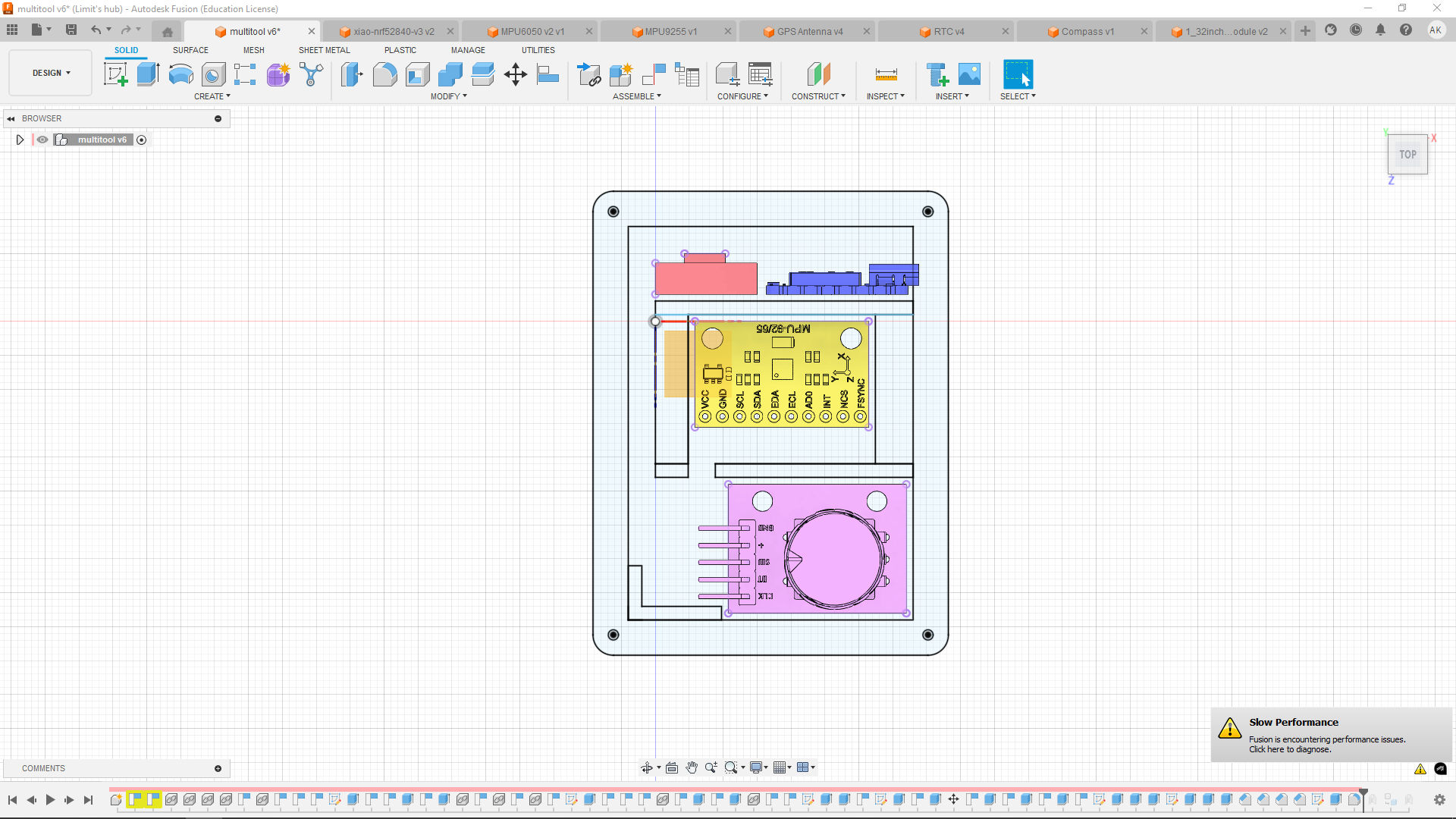Toggle visibility of multitool v6 component
Screen dimensions: 1456x819
pos(42,140)
